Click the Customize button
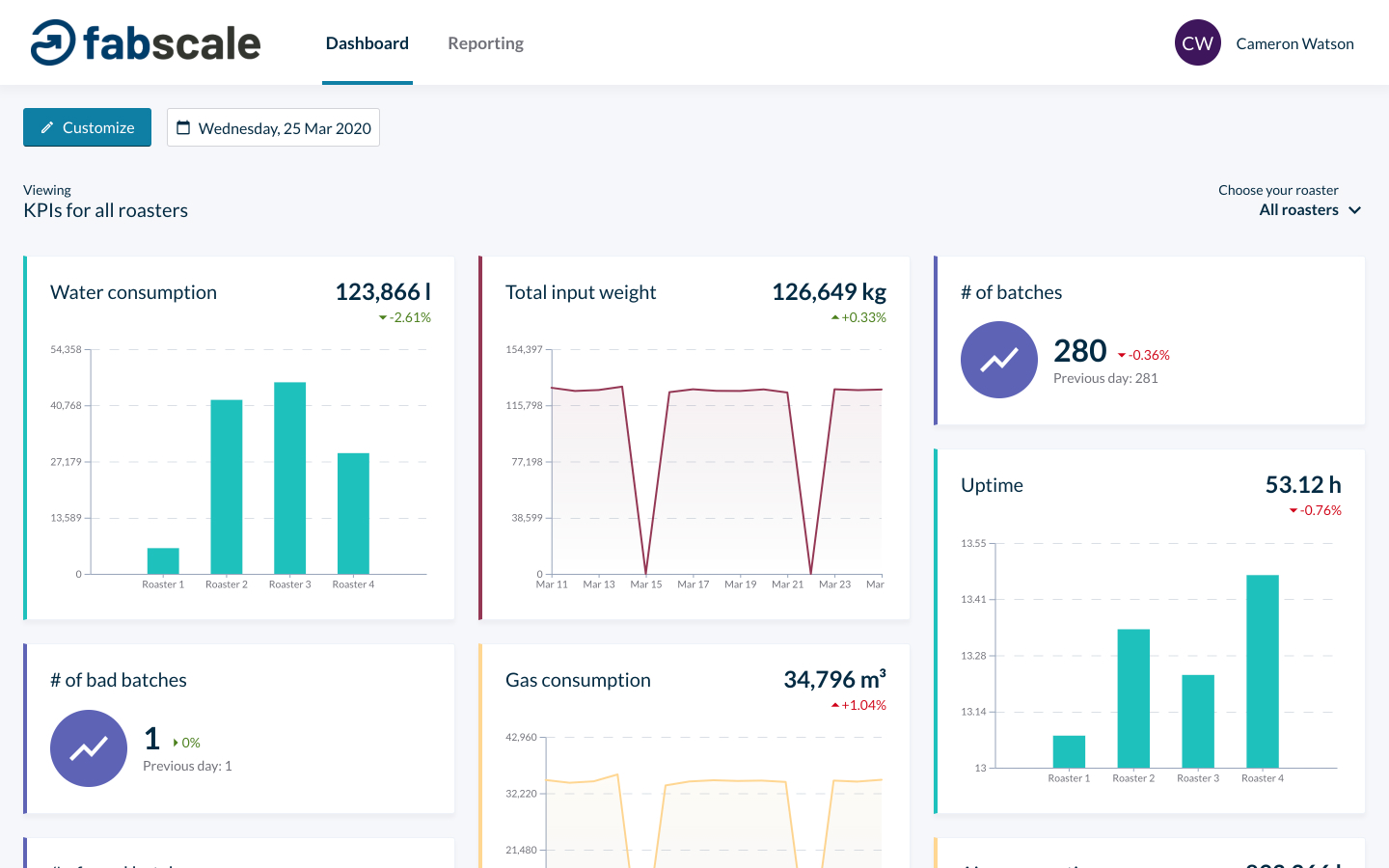The height and width of the screenshot is (868, 1389). coord(87,127)
